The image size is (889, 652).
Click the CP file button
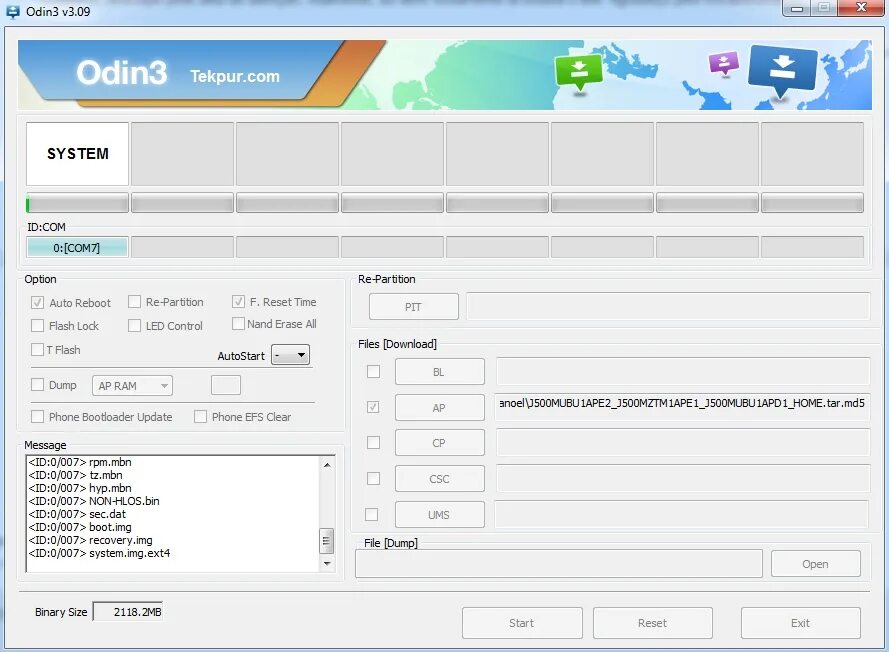point(439,443)
